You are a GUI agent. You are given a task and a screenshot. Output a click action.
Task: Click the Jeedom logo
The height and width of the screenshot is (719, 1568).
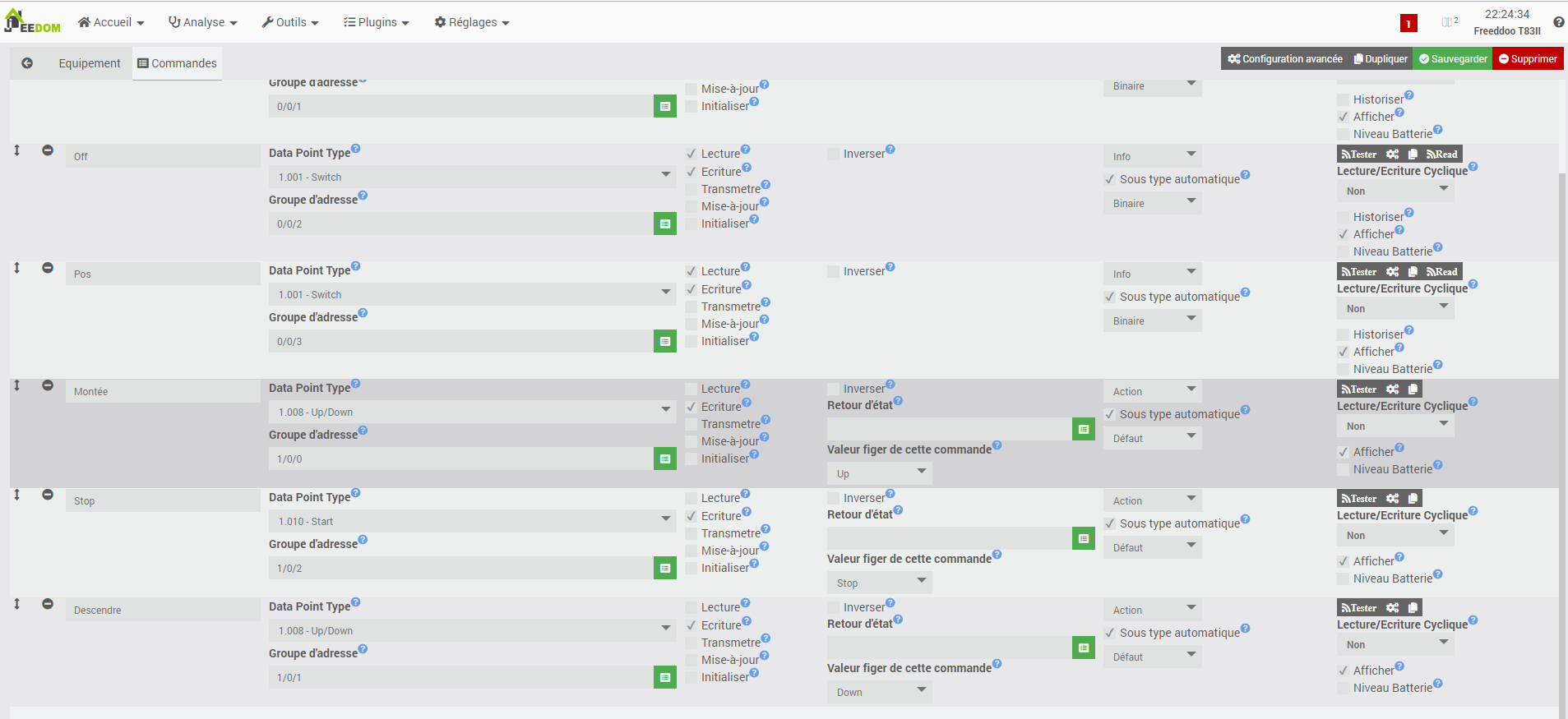point(32,22)
